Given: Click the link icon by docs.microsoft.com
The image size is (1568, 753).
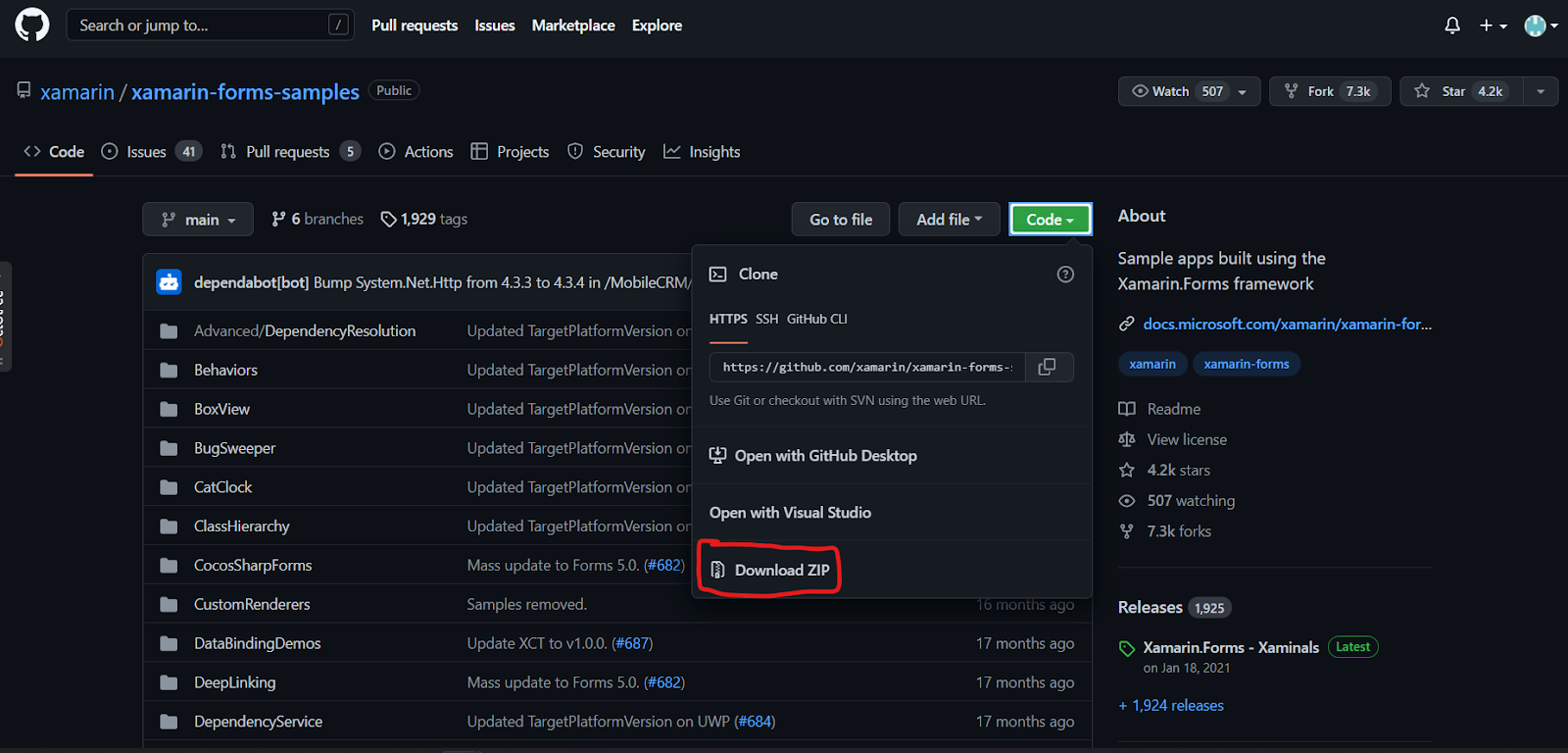Looking at the screenshot, I should point(1127,325).
